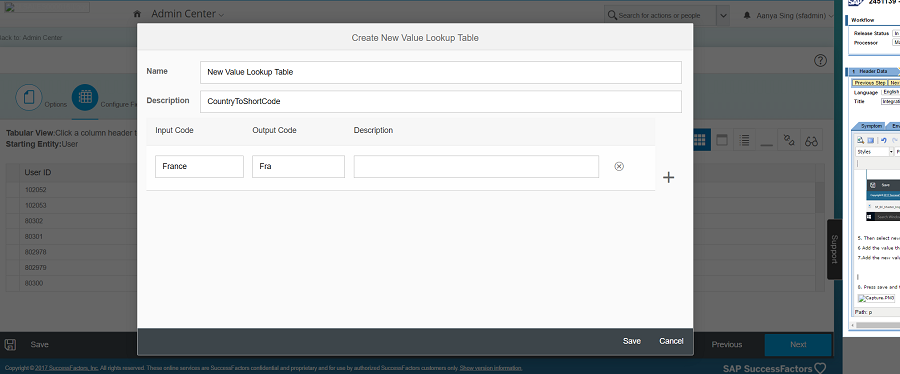This screenshot has height=374, width=900.
Task: Click the search magnifier icon
Action: click(x=612, y=15)
